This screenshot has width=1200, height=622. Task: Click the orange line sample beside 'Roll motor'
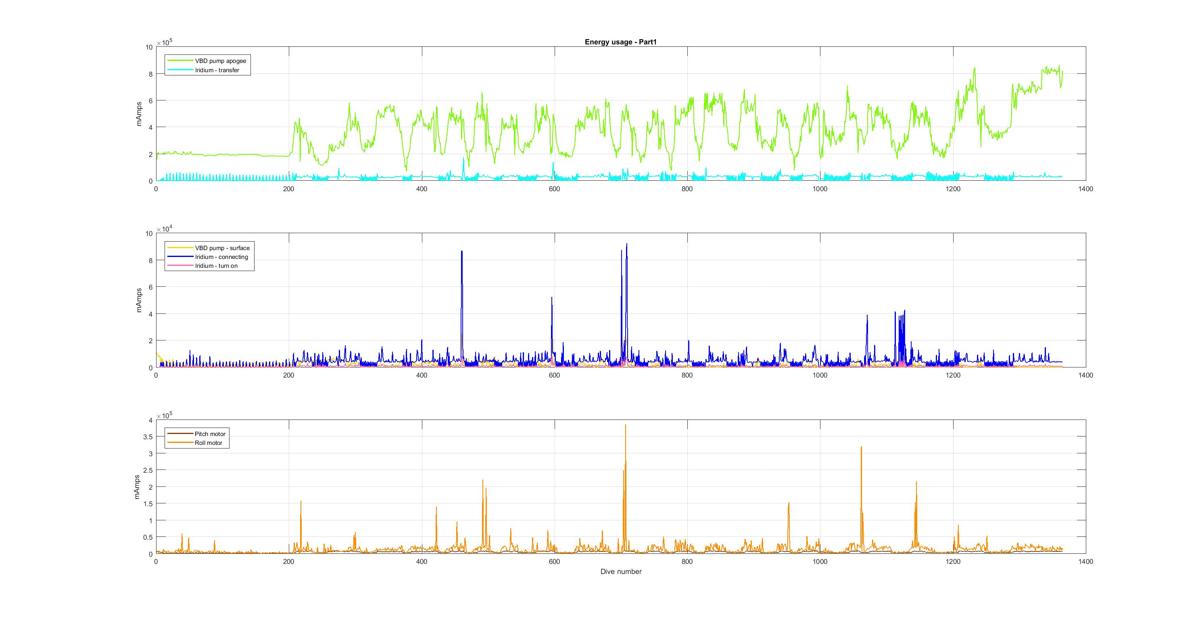[x=179, y=443]
